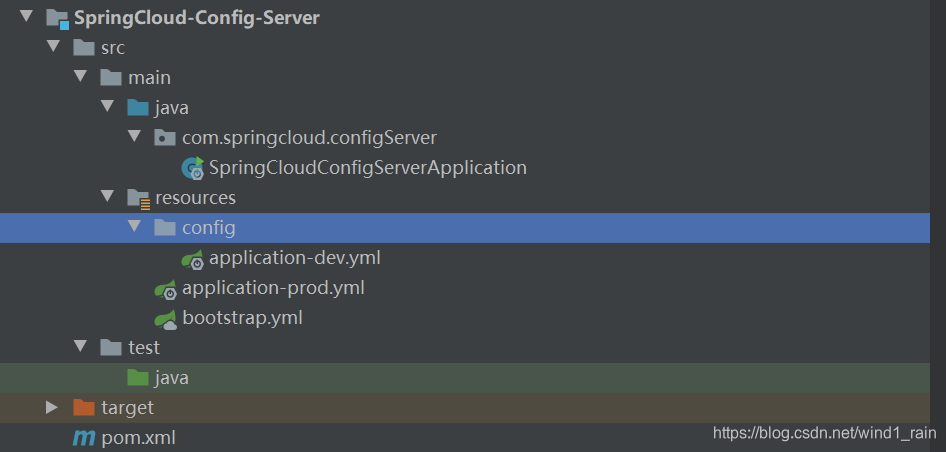Click the src folder icon
946x452 pixels.
pyautogui.click(x=84, y=48)
